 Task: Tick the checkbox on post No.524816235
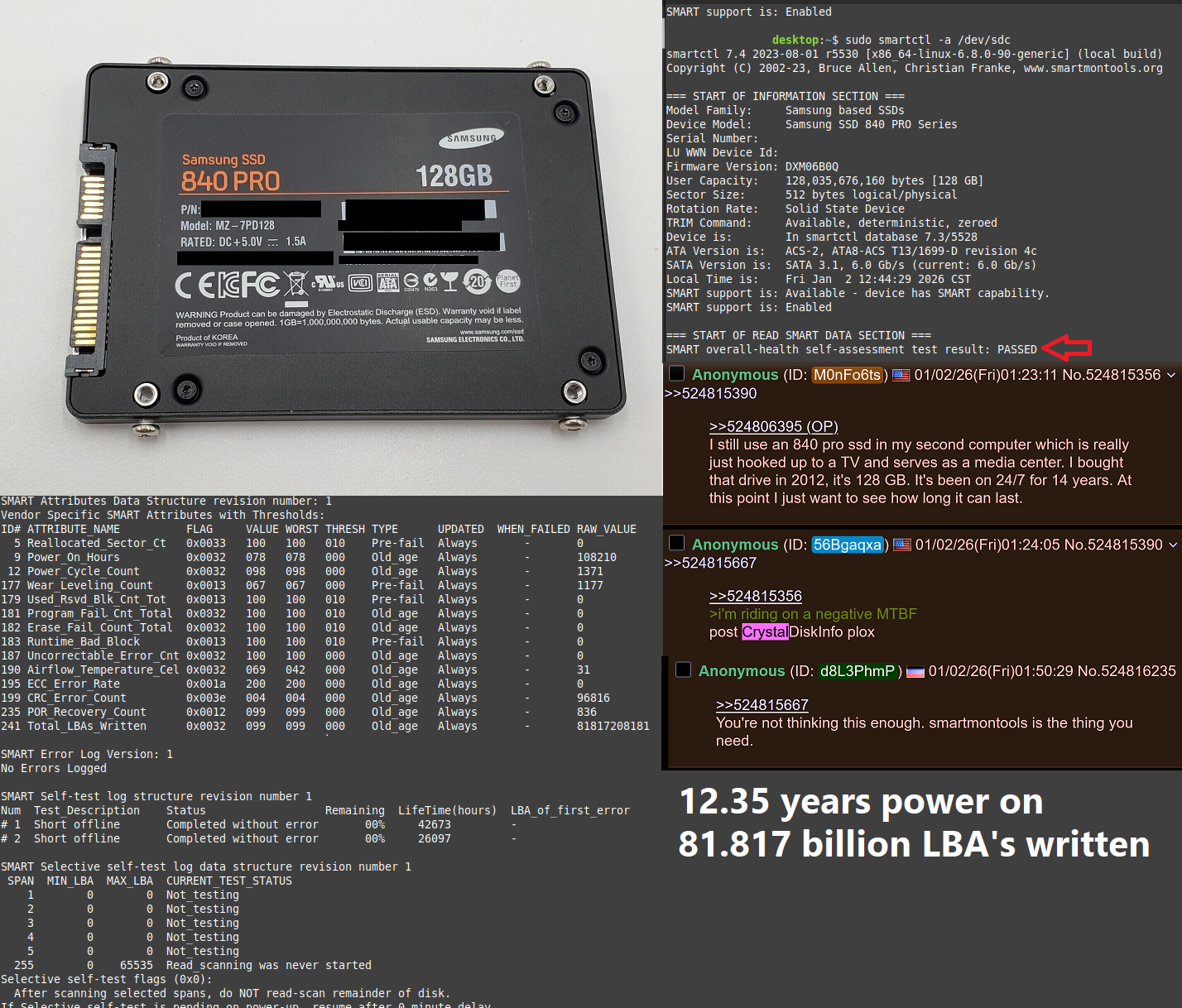(683, 670)
